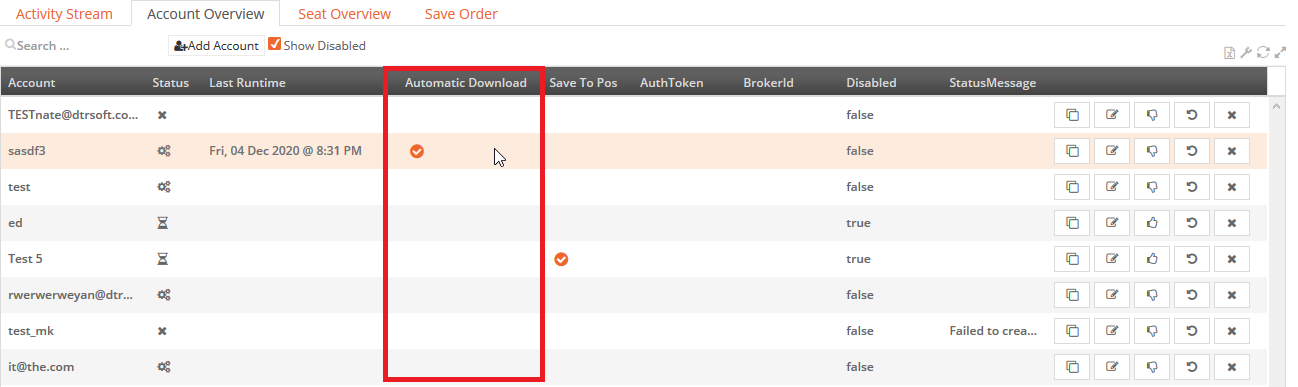Edit the Test 5 account

[x=1112, y=259]
